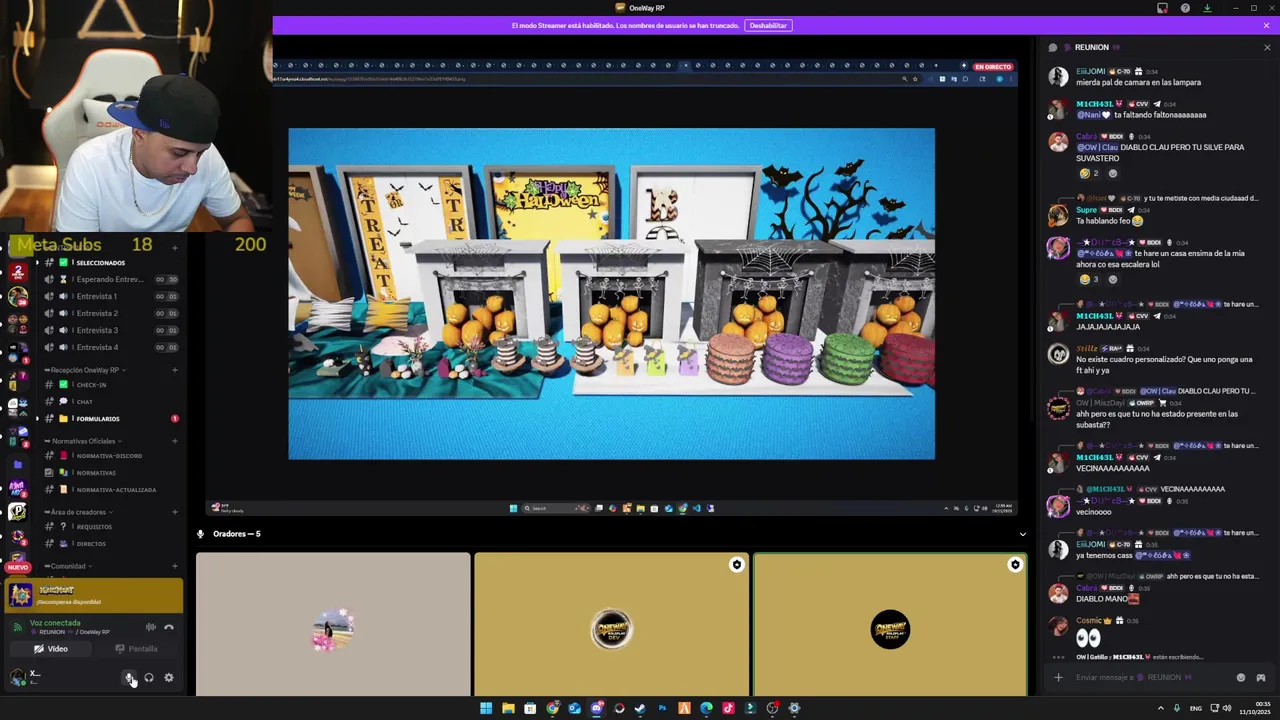Open the NORMATIVAS channel
This screenshot has height=720, width=1280.
[x=110, y=473]
